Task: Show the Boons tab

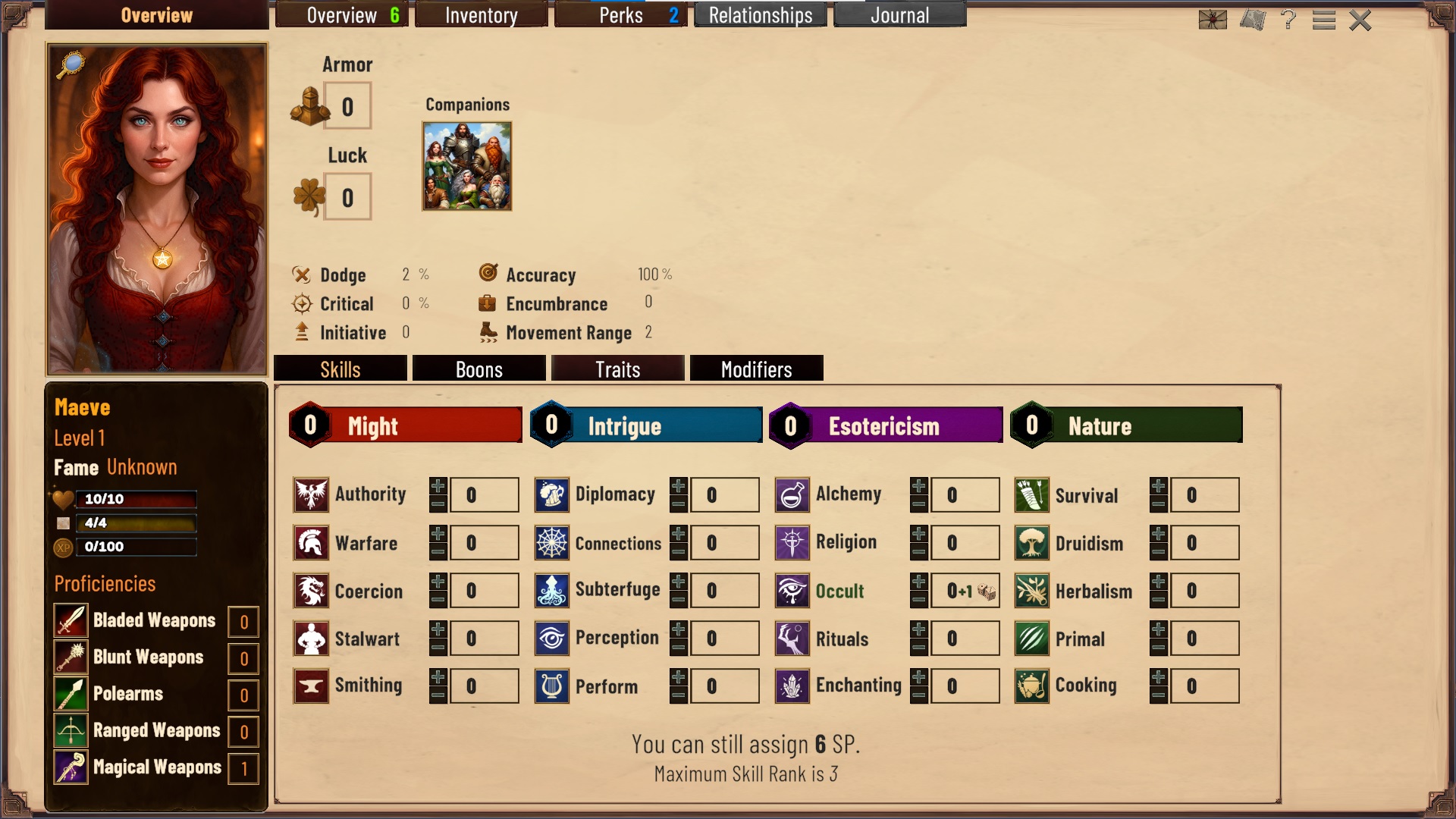Action: coord(479,369)
